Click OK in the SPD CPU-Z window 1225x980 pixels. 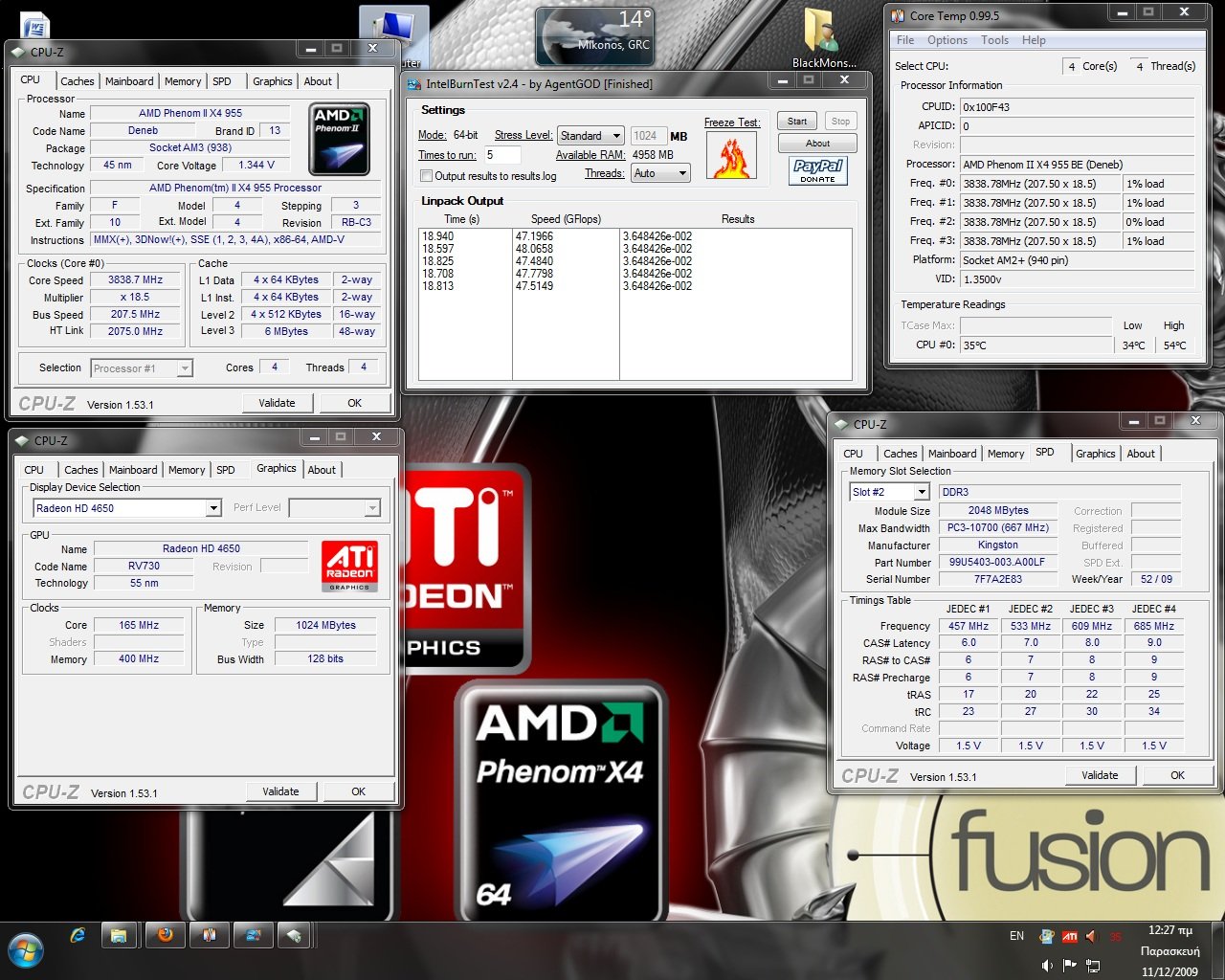coord(1177,775)
